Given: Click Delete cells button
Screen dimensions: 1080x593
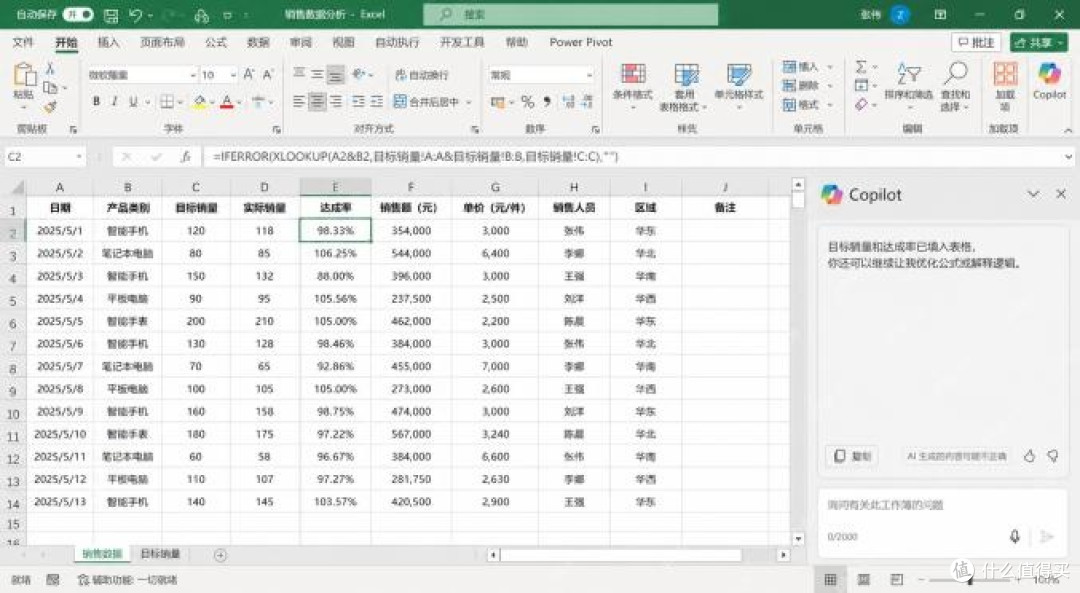Looking at the screenshot, I should click(x=800, y=85).
